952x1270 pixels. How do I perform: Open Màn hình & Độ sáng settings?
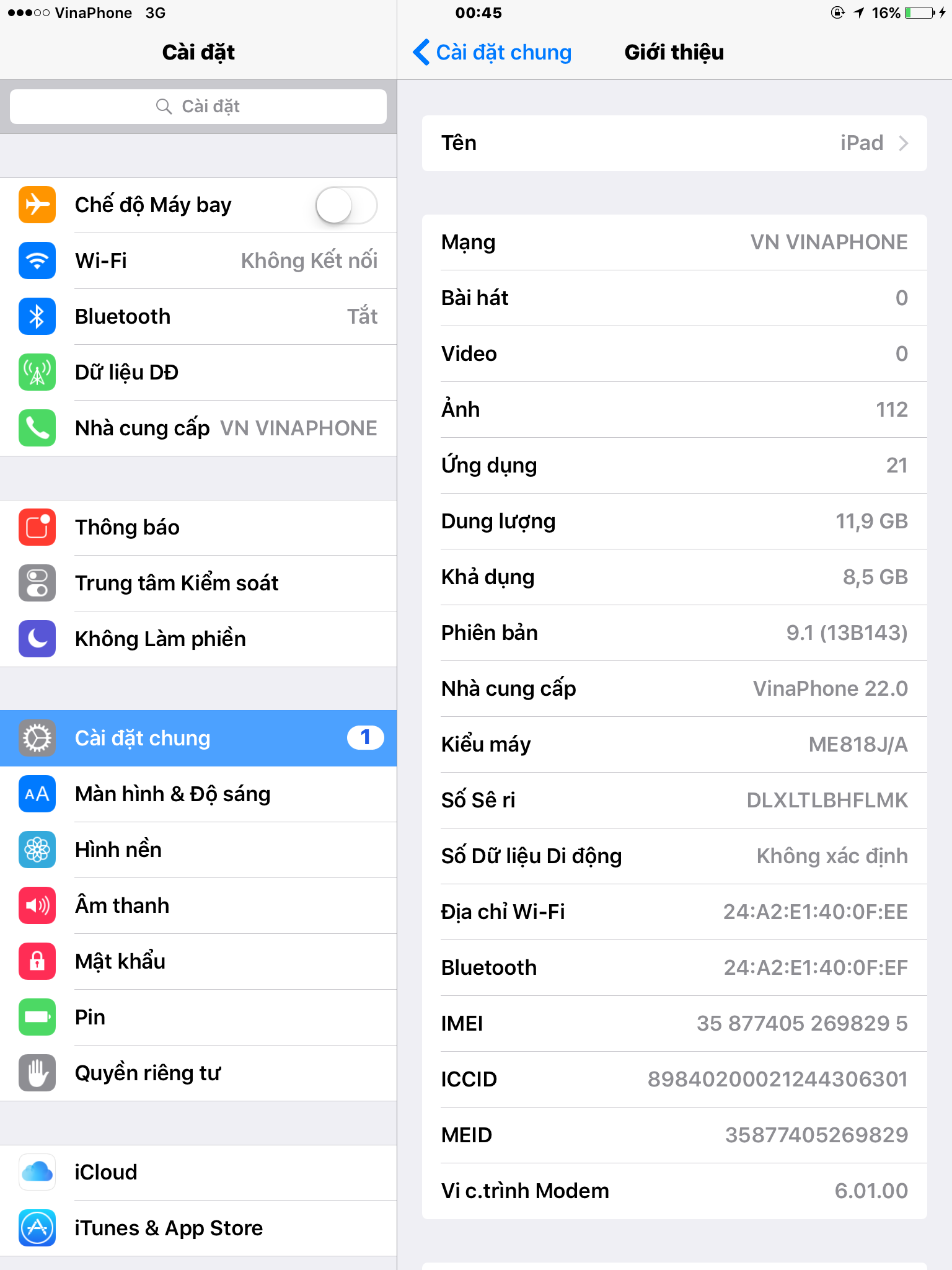tap(198, 794)
